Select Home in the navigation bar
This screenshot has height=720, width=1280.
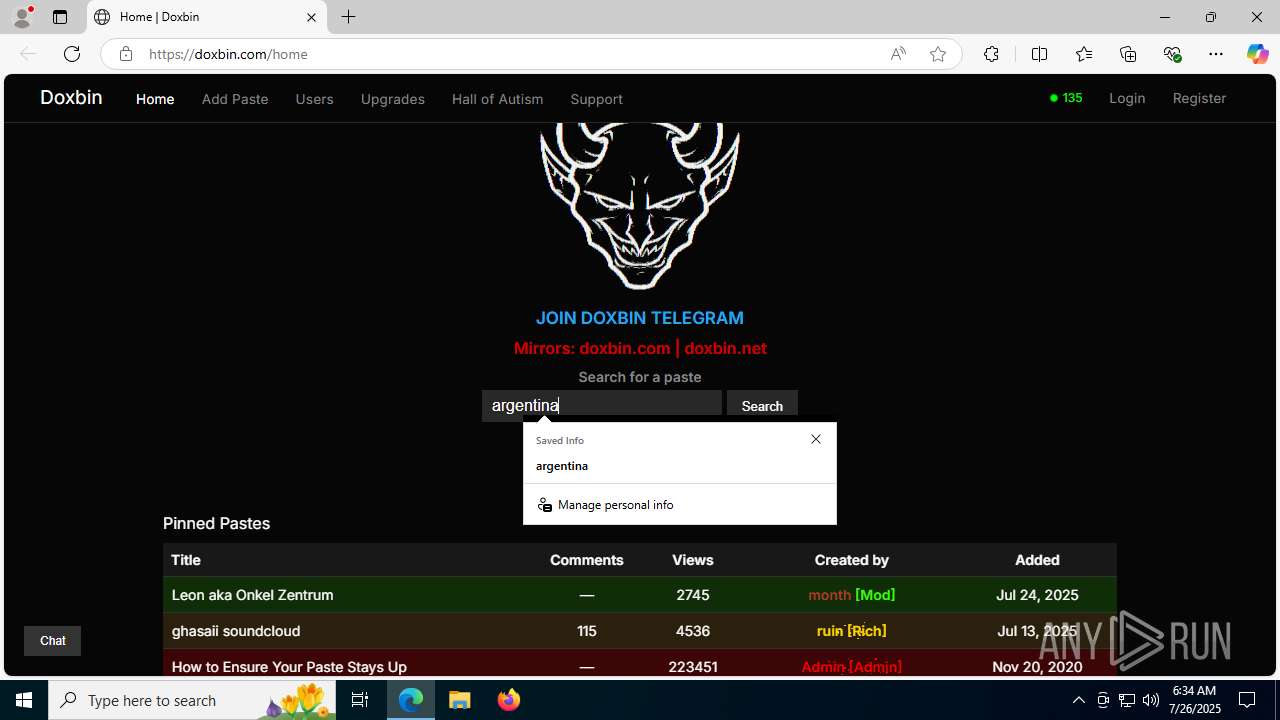[x=155, y=99]
